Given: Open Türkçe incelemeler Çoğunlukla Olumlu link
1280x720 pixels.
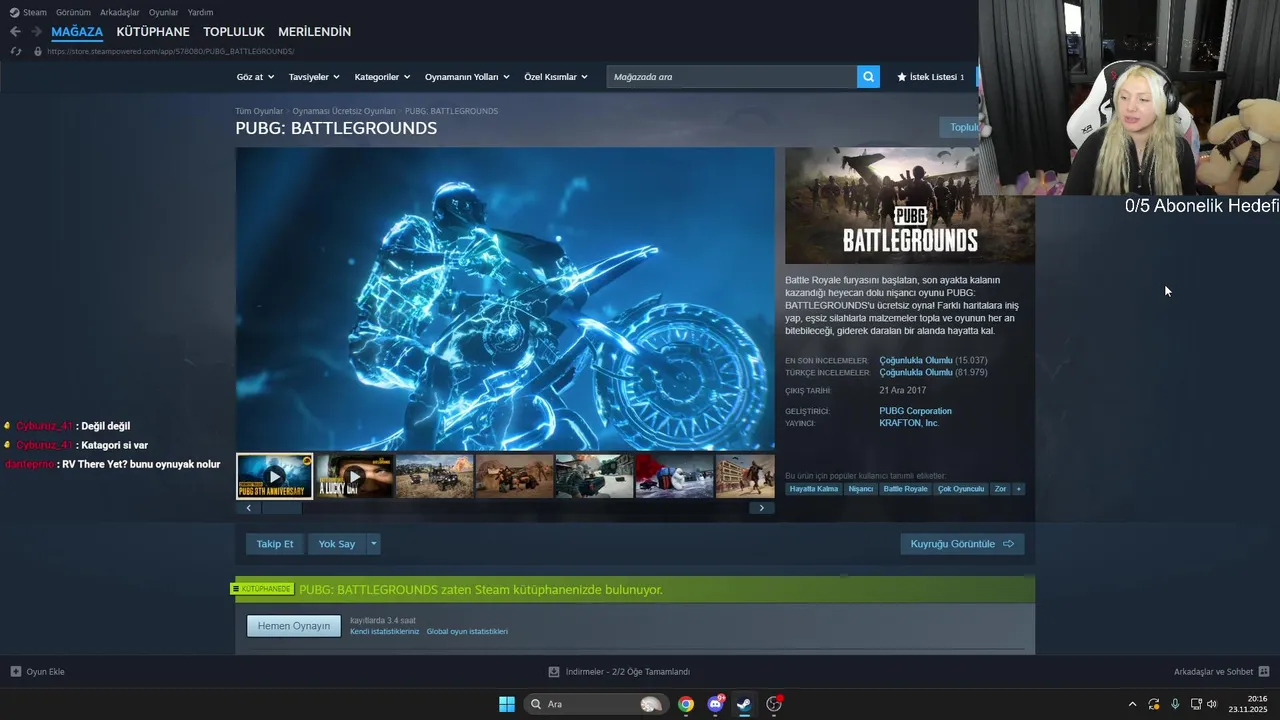Looking at the screenshot, I should coord(916,373).
